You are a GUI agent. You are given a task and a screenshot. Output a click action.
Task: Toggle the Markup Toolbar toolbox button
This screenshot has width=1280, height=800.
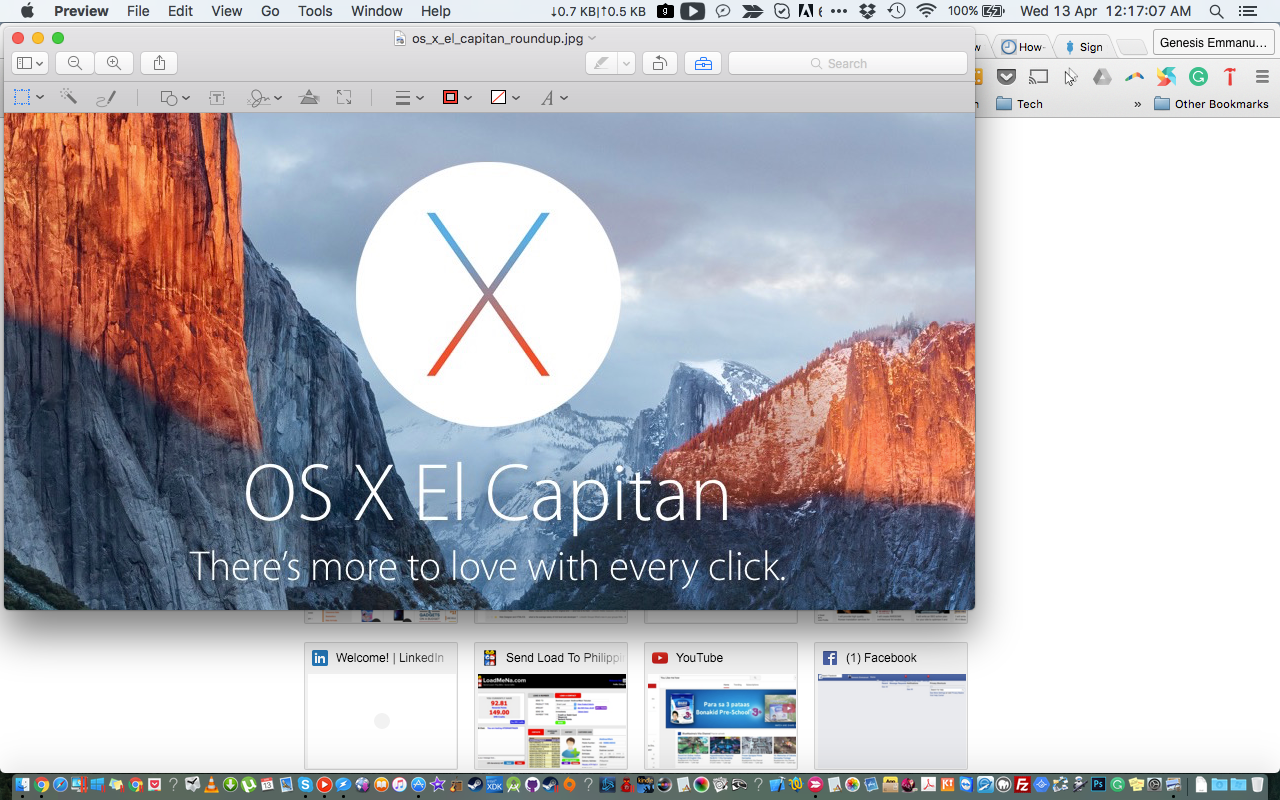pos(703,63)
